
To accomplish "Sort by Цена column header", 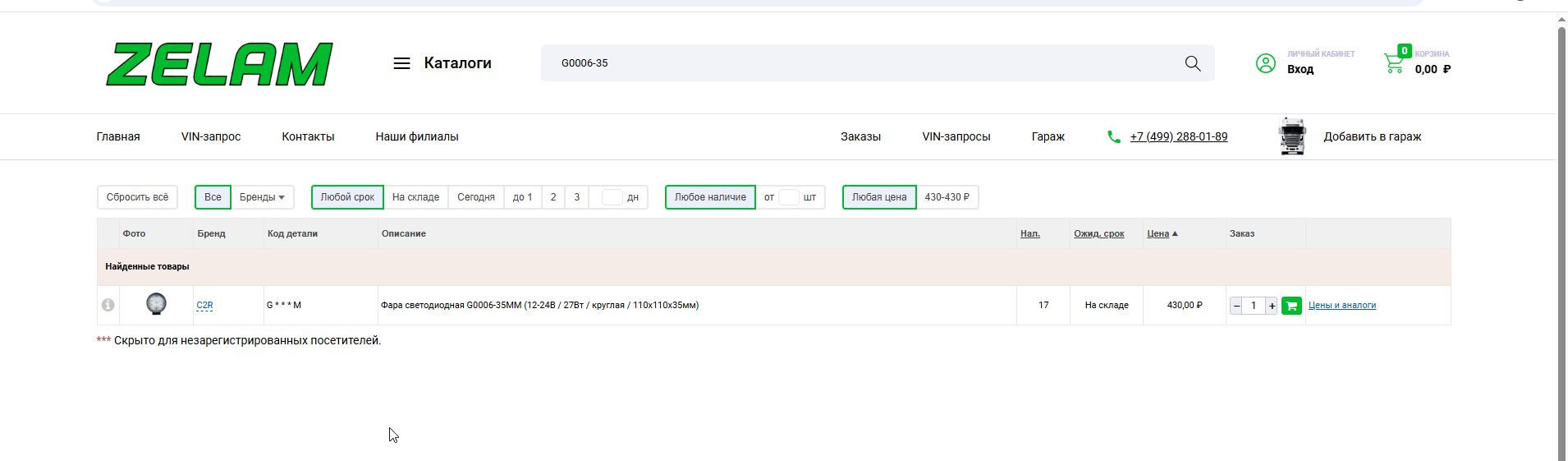I will [1158, 234].
